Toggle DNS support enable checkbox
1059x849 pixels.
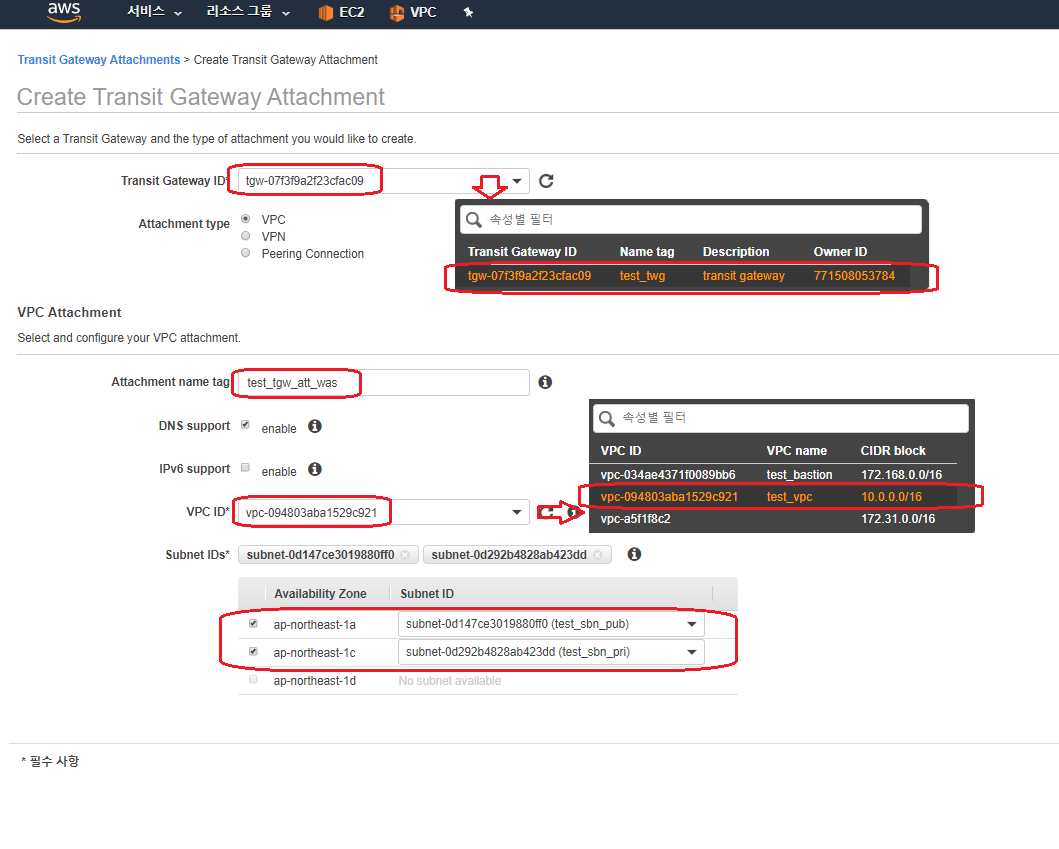coord(245,425)
